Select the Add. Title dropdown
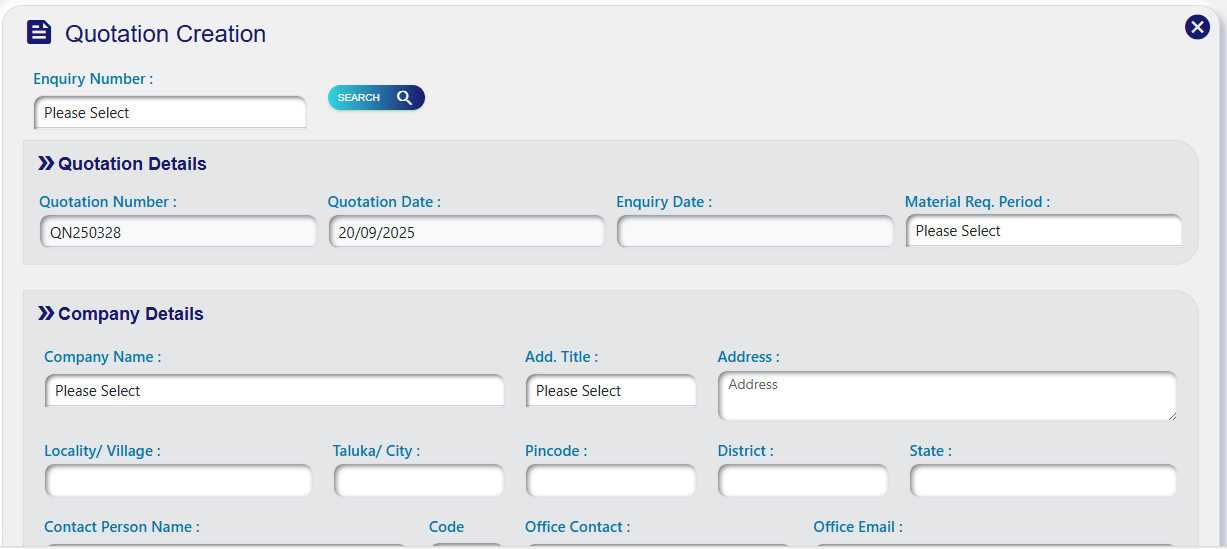The height and width of the screenshot is (549, 1227). click(x=610, y=391)
